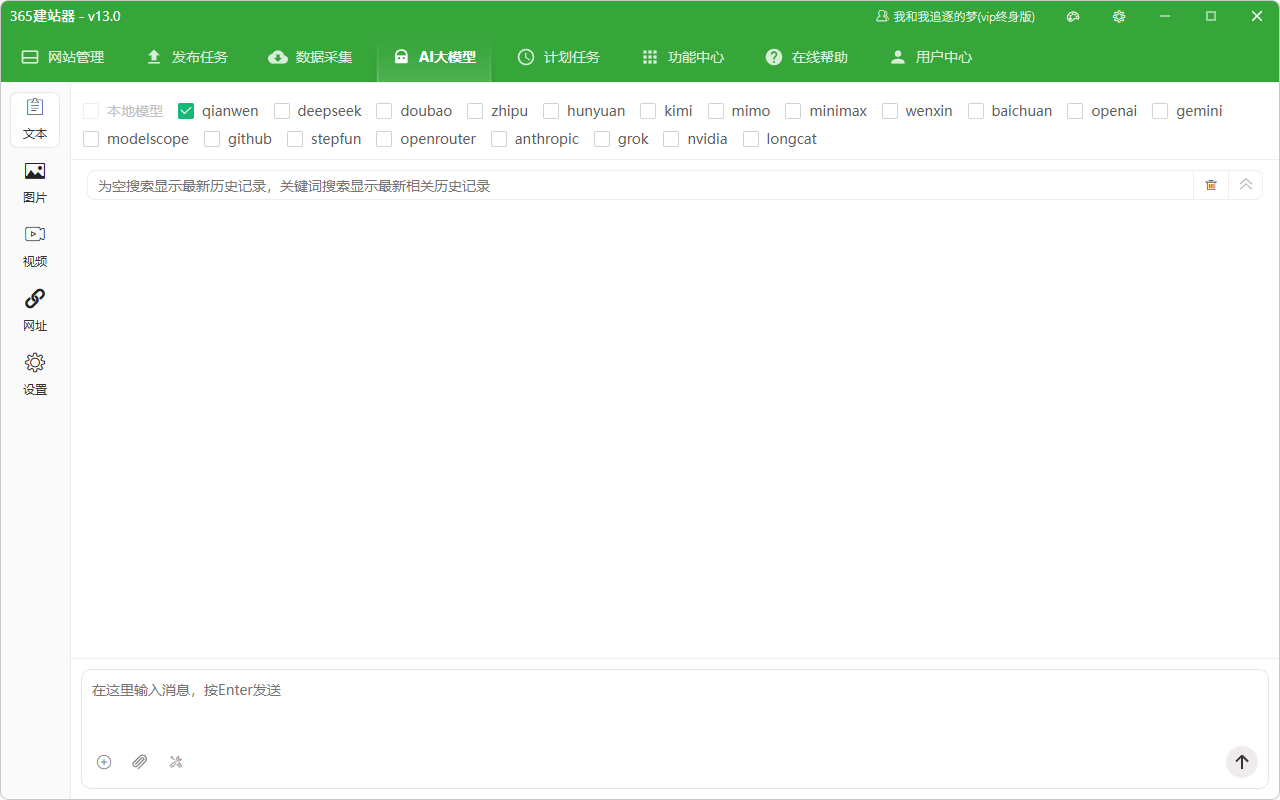
Task: Enable the github model checkbox
Action: point(212,139)
